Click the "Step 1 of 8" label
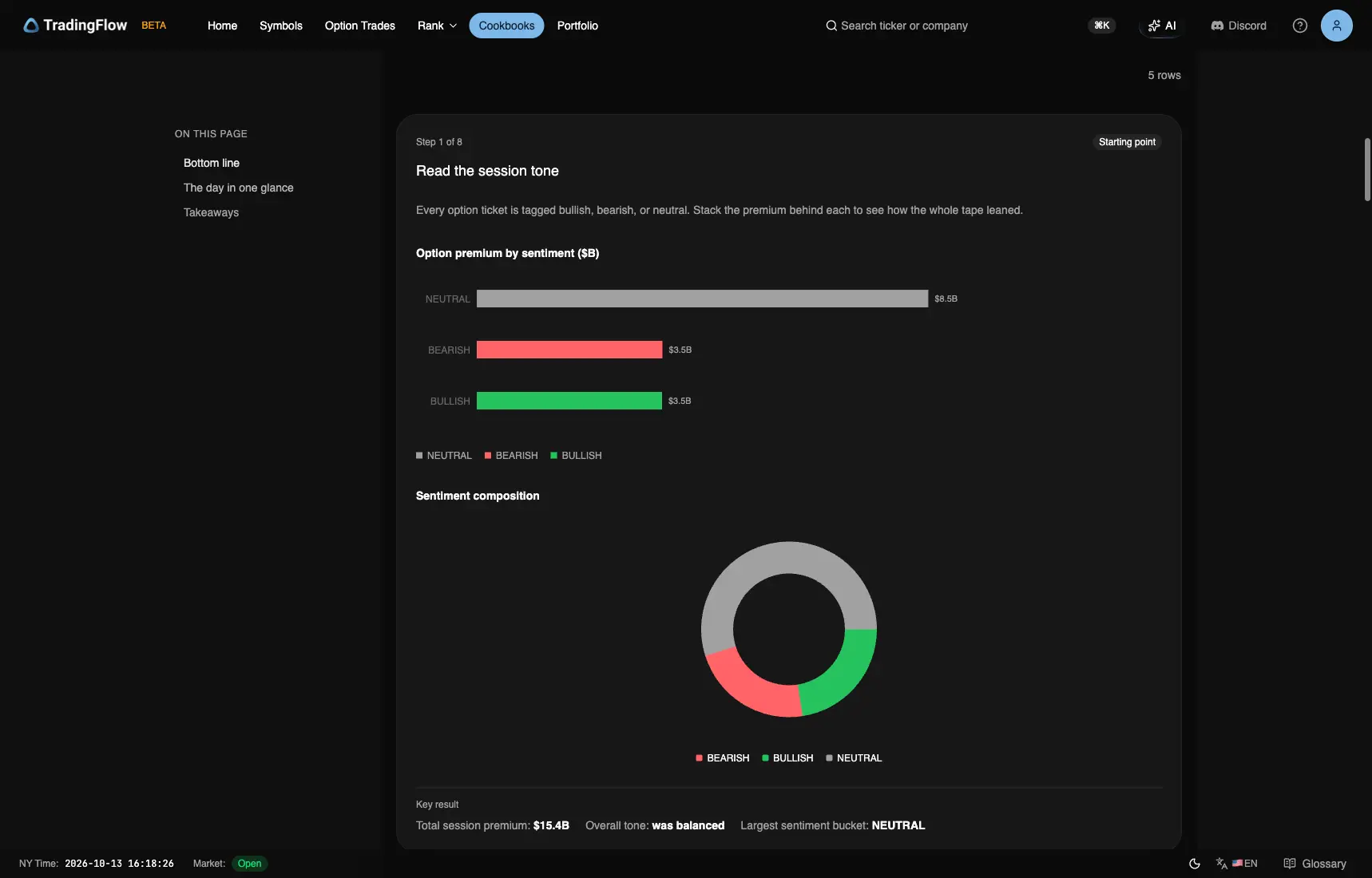This screenshot has width=1372, height=878. (x=439, y=142)
